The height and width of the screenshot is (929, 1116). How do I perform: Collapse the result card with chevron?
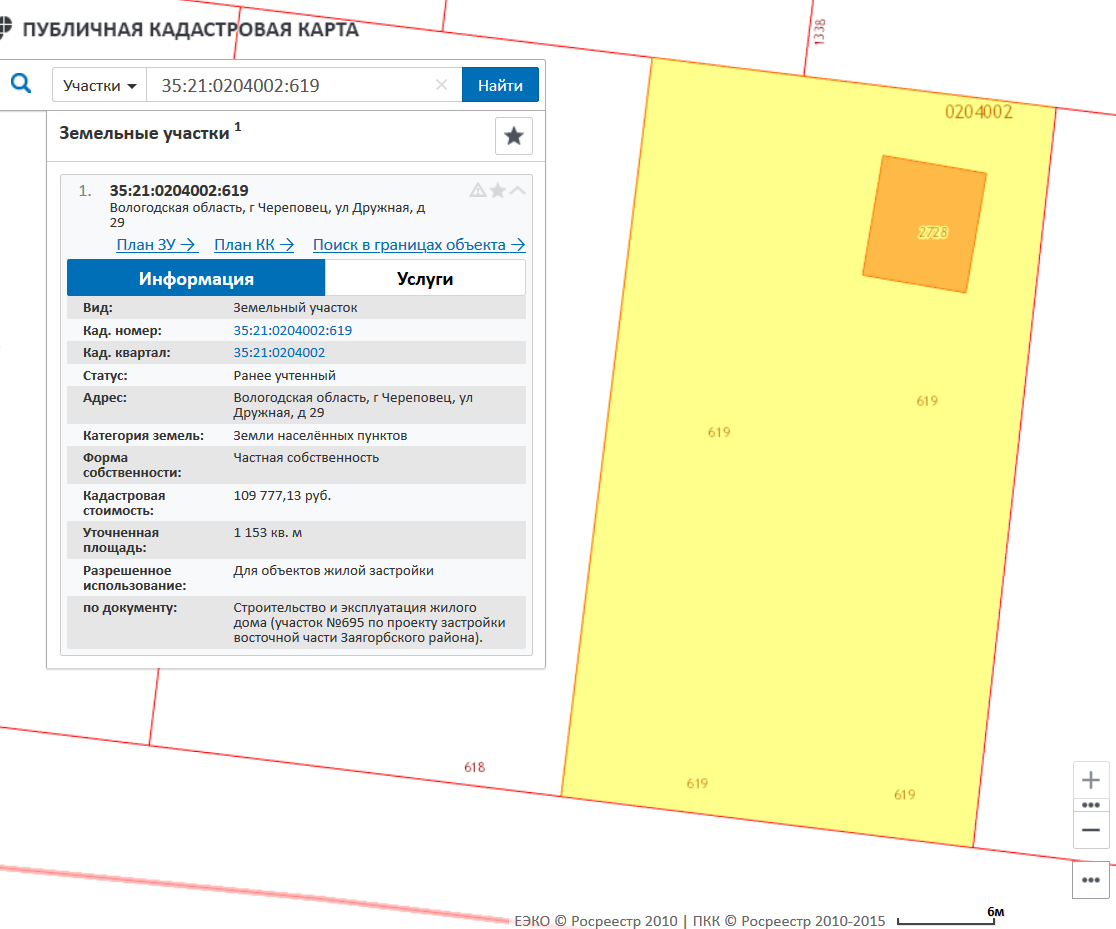point(517,190)
